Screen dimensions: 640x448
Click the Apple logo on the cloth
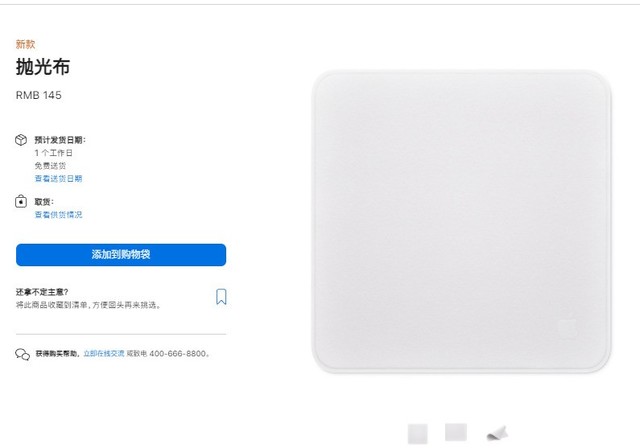click(567, 328)
